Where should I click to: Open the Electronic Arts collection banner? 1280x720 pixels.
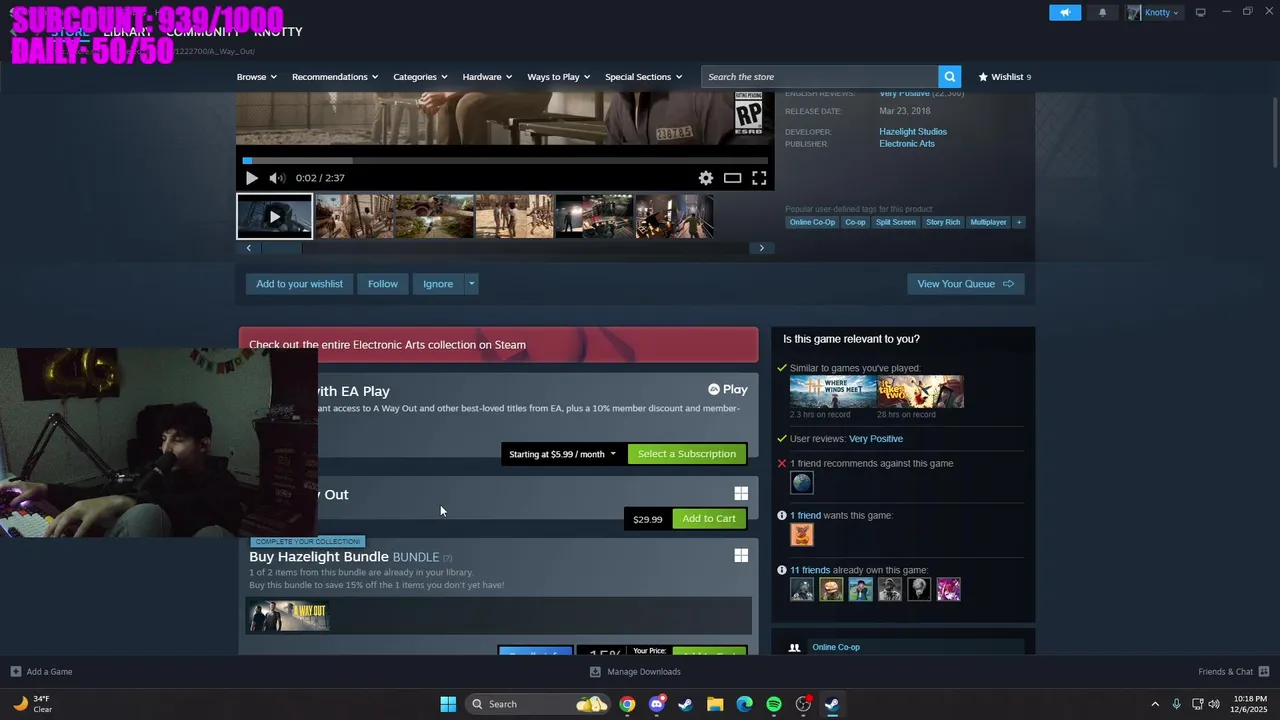point(498,345)
